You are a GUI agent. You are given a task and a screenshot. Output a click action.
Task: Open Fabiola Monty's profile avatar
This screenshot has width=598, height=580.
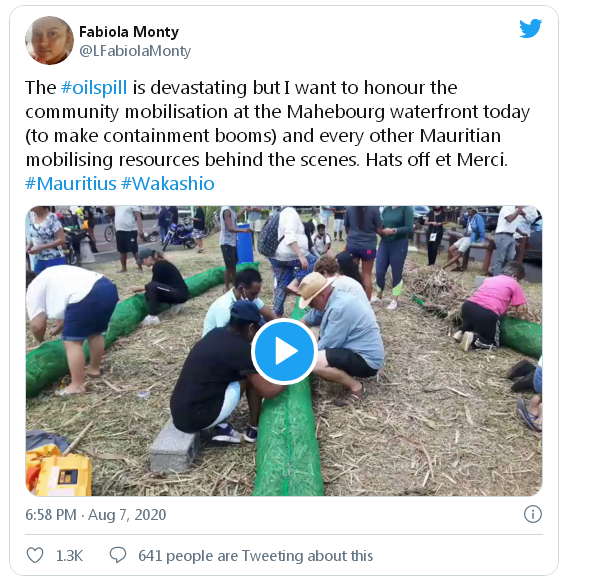[x=49, y=40]
